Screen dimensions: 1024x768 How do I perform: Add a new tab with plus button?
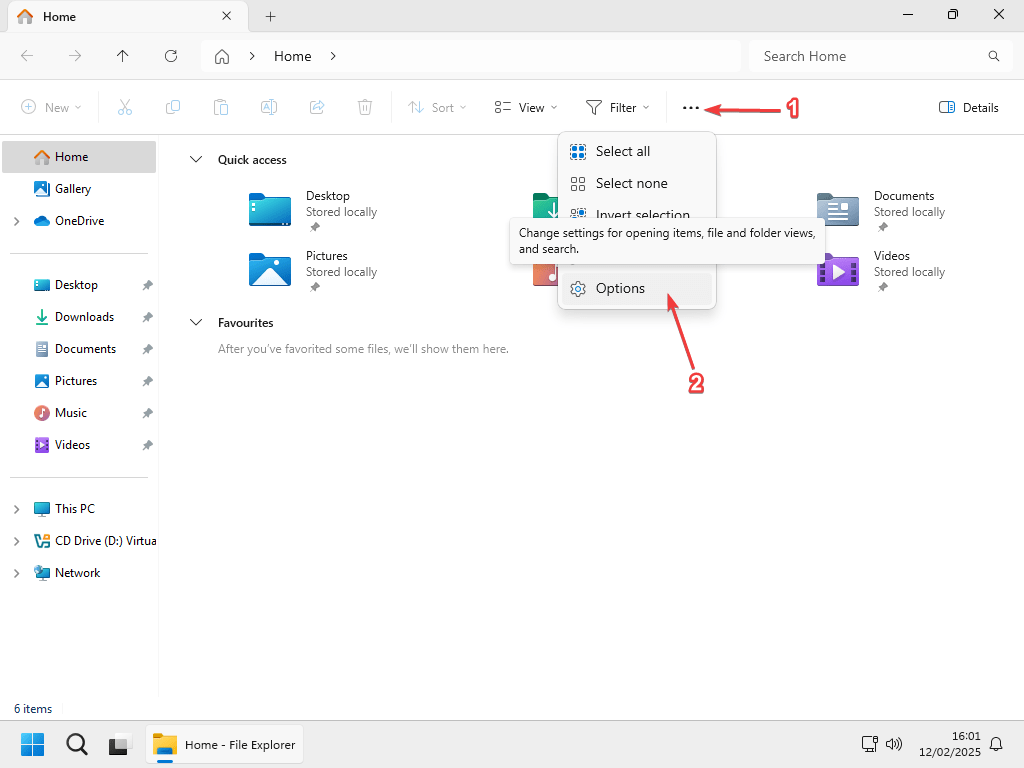[270, 17]
